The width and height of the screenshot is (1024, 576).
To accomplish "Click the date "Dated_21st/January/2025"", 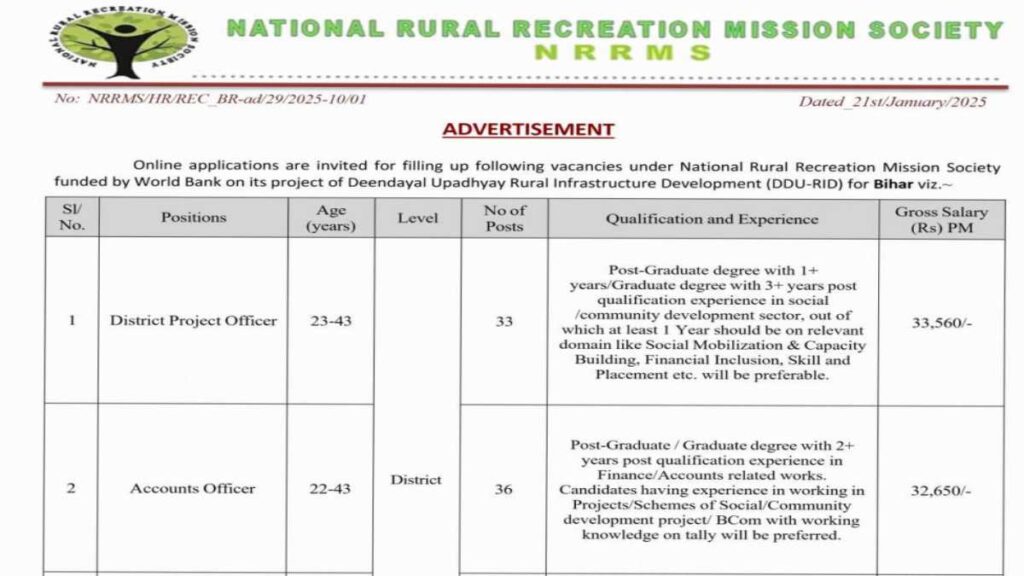I will 892,102.
